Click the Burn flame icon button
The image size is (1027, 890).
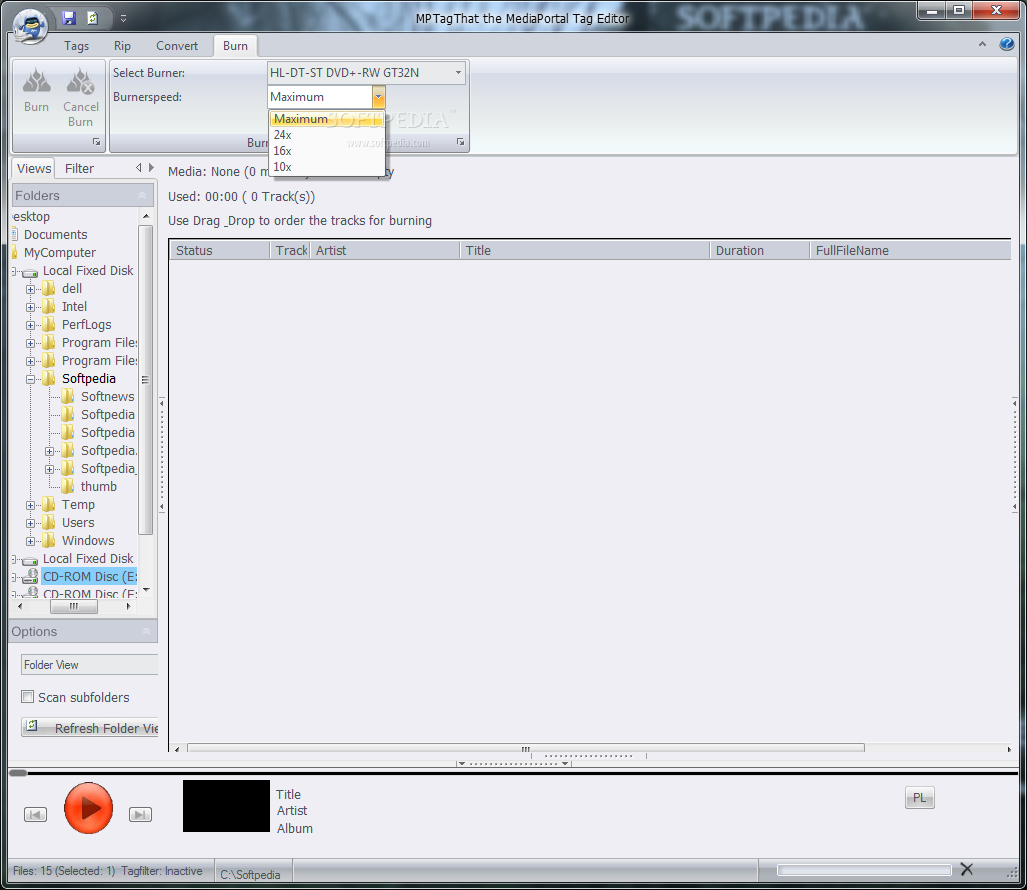click(36, 90)
